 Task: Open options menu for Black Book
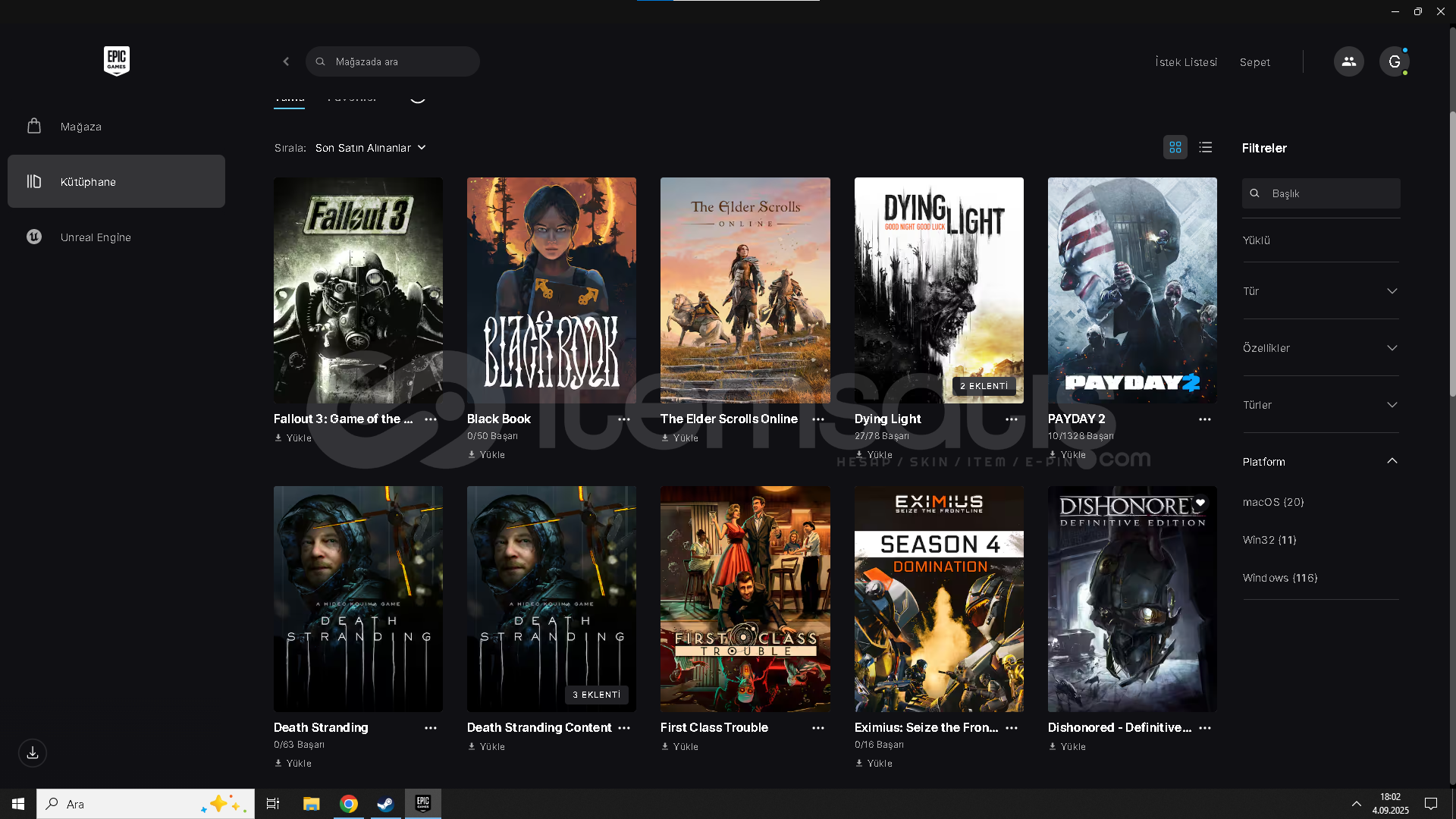(x=624, y=419)
